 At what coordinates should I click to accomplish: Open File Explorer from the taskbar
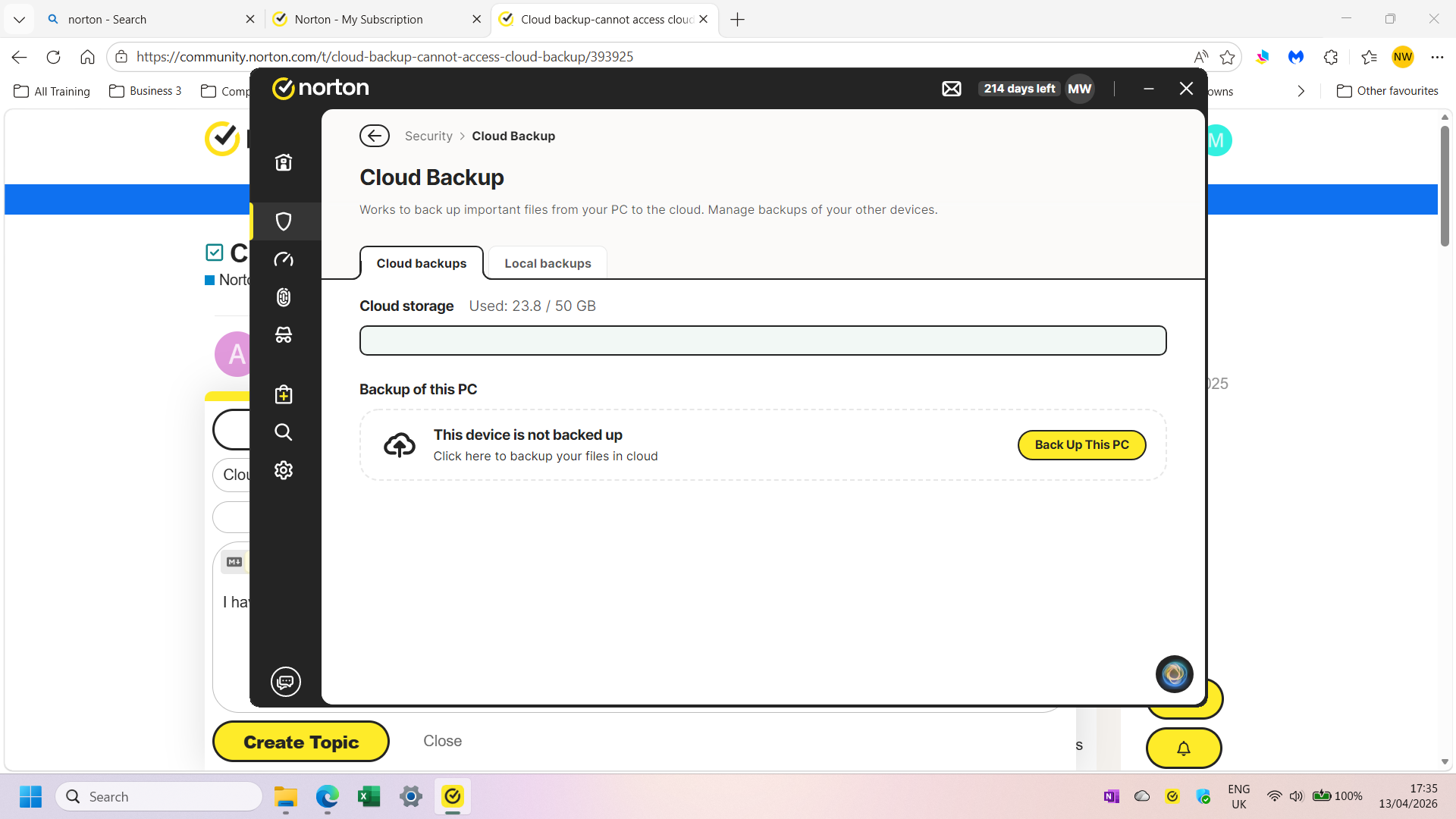coord(286,797)
